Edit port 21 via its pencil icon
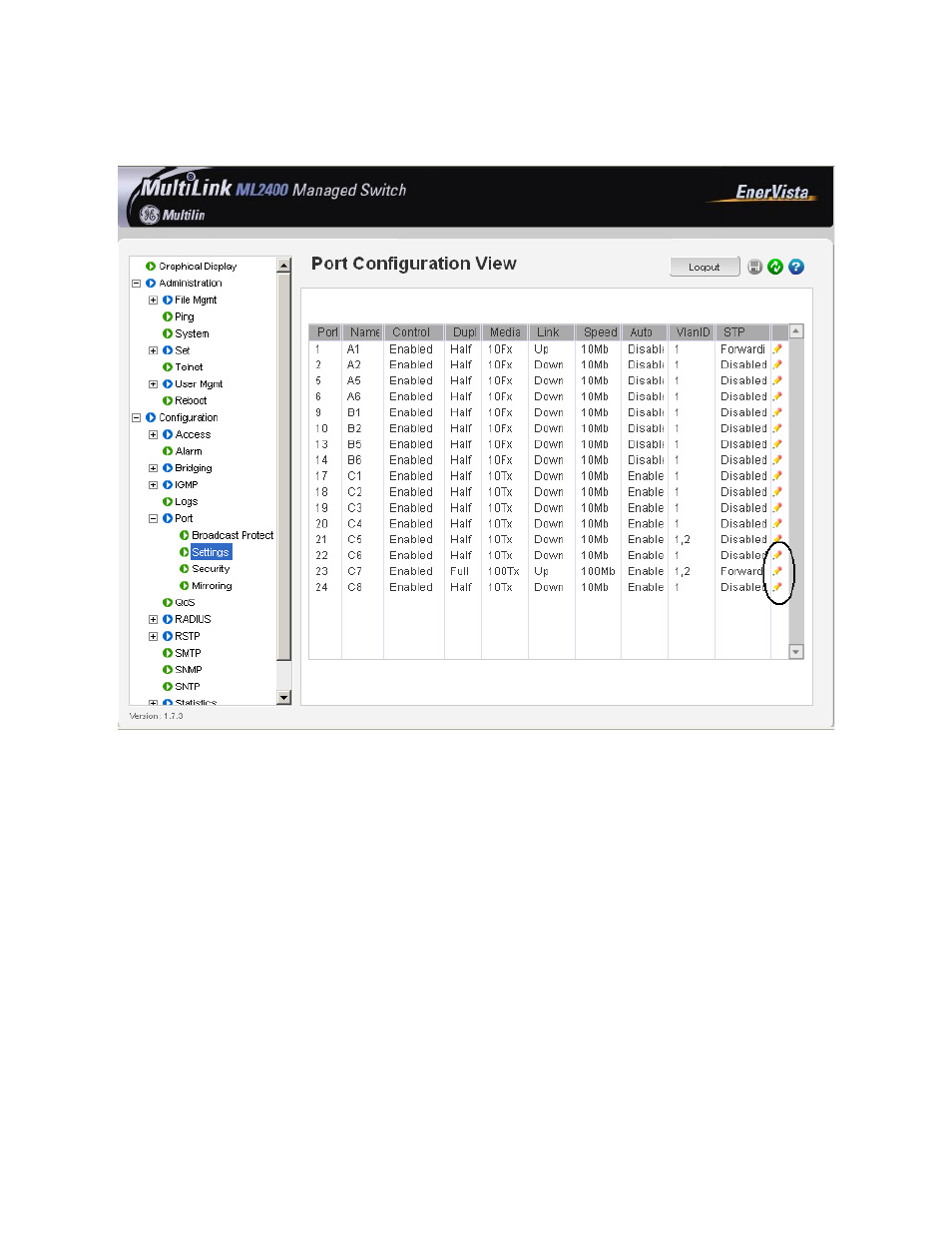 [777, 540]
